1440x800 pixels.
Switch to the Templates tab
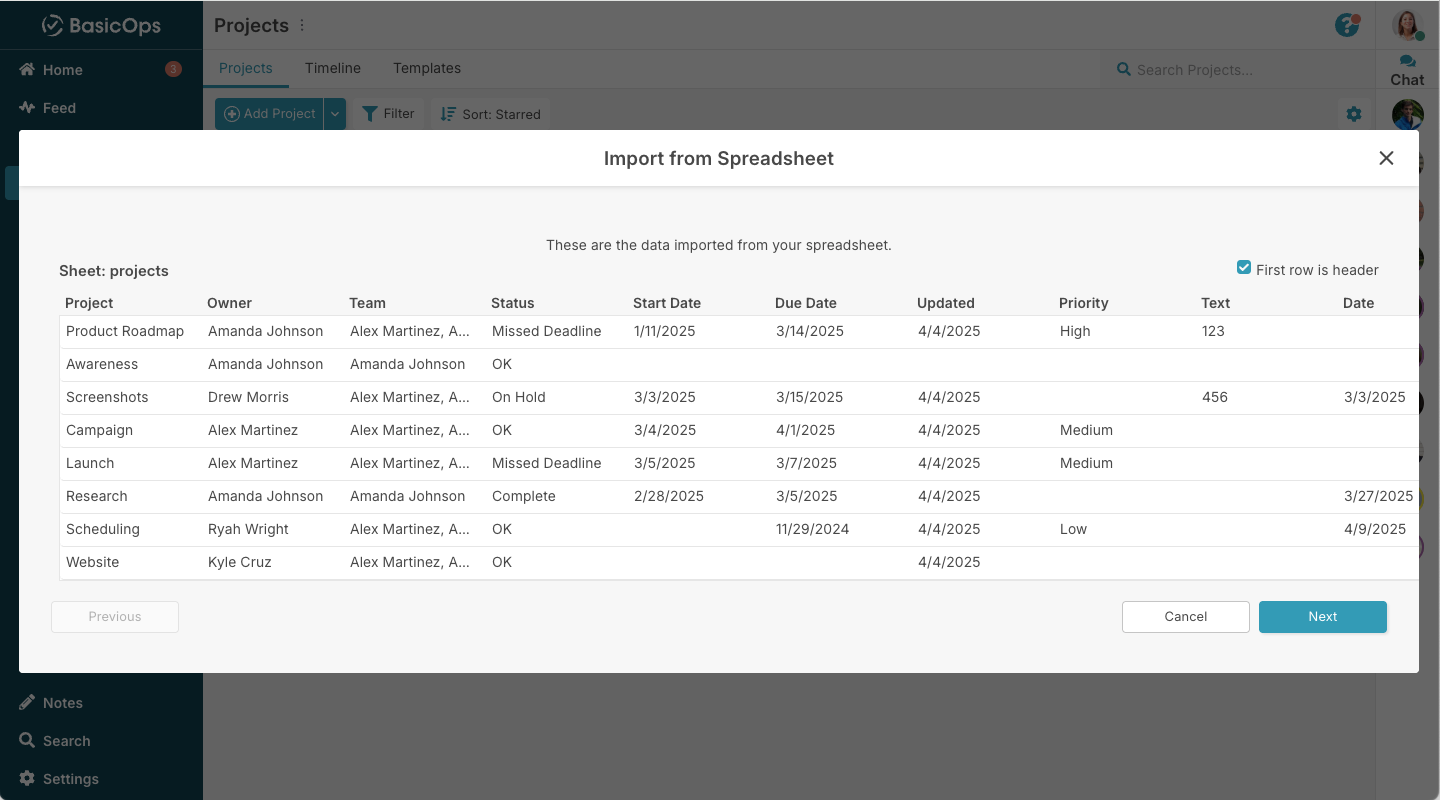[426, 68]
